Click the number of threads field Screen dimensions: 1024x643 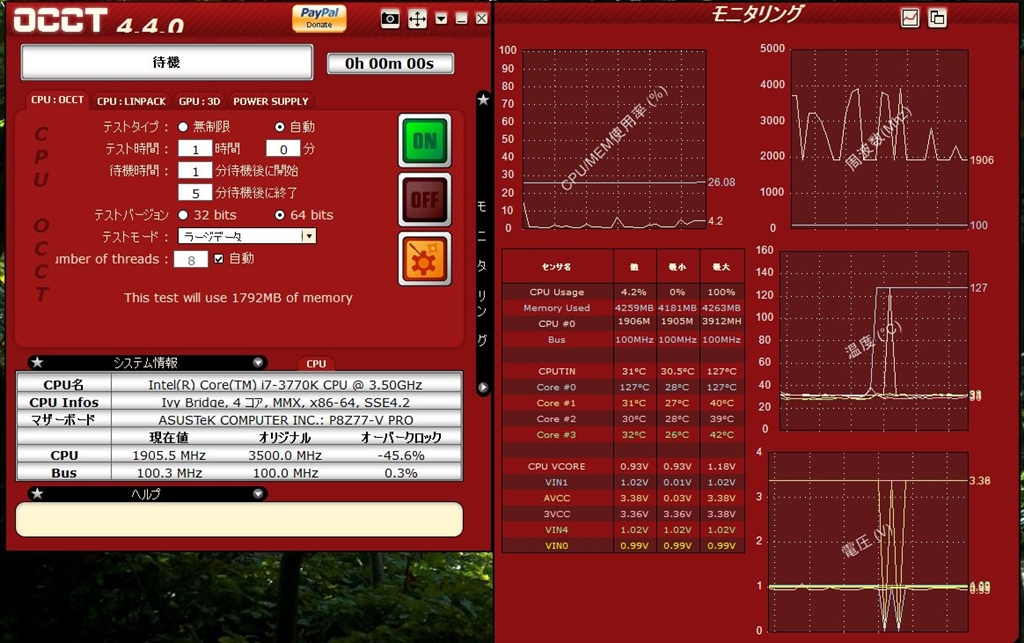191,259
